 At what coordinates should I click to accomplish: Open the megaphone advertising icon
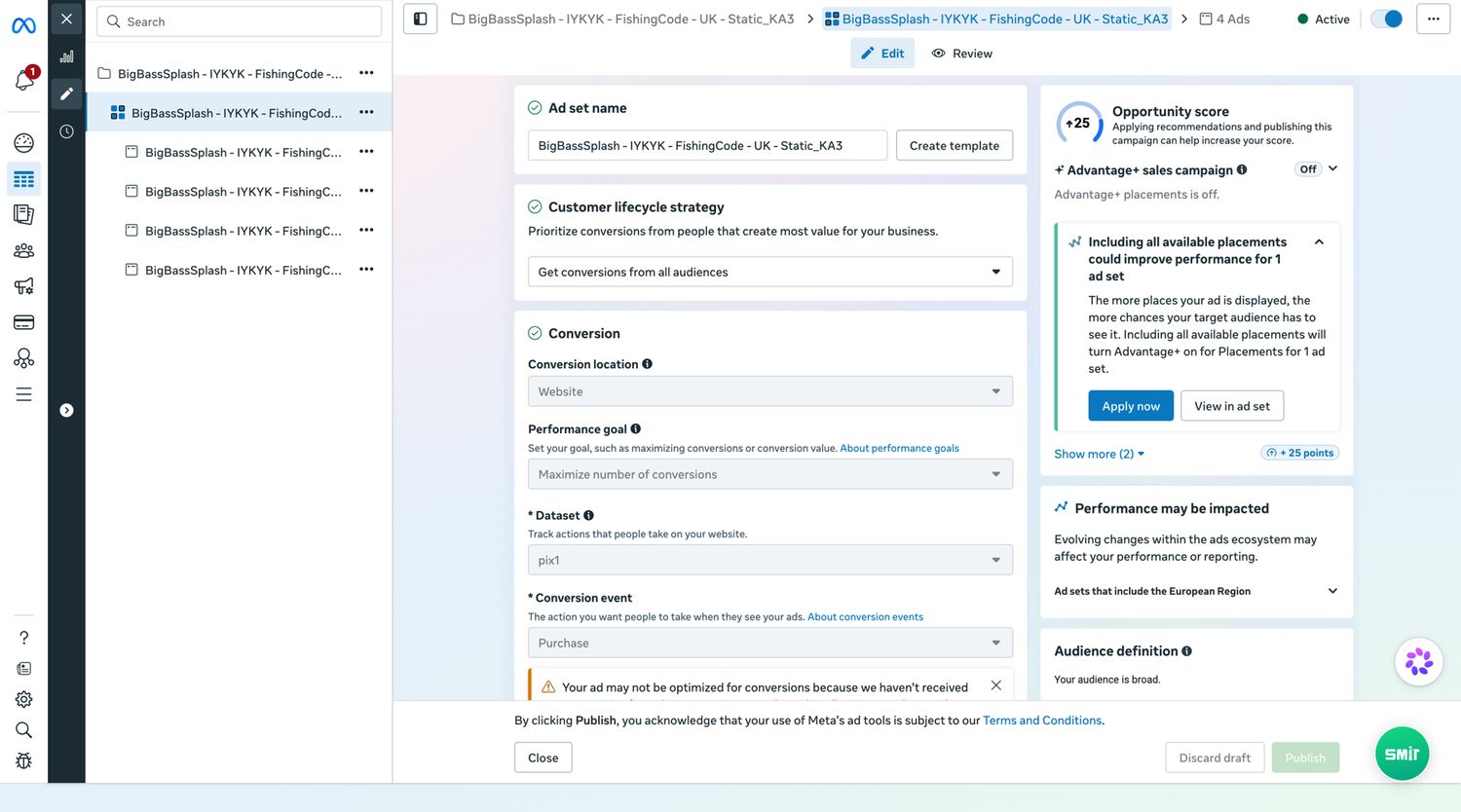pos(24,286)
